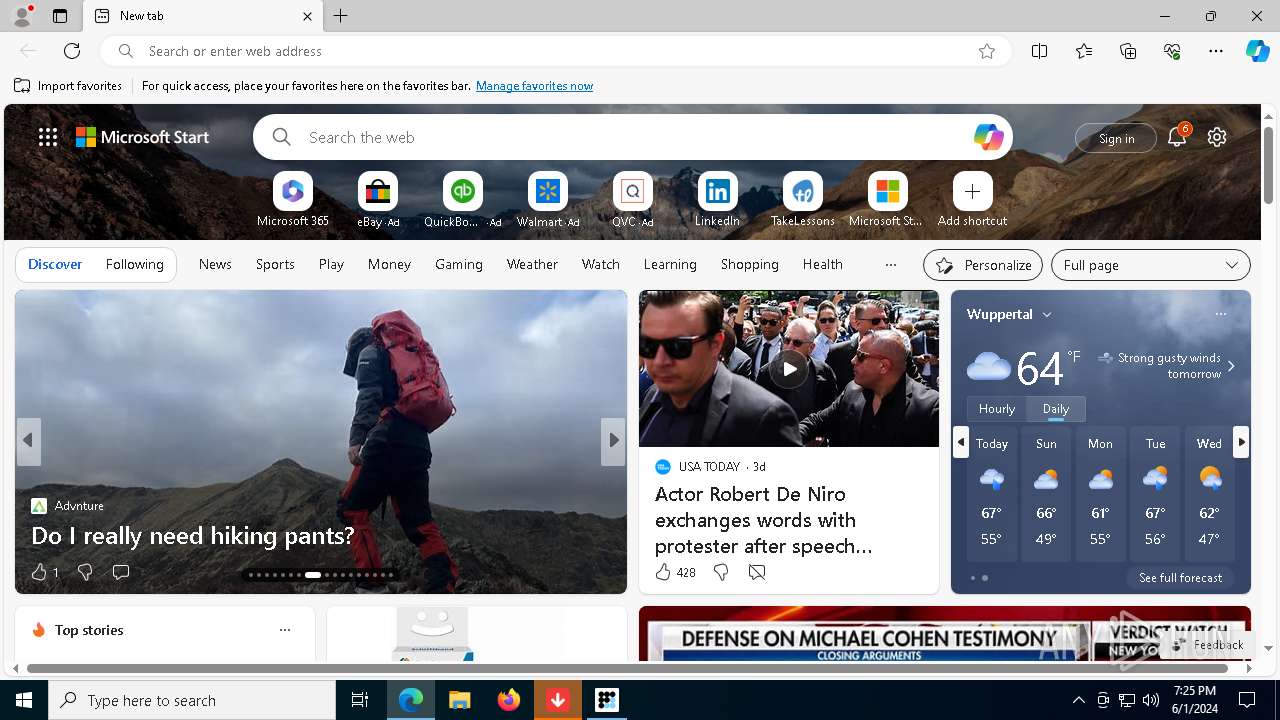Open Edge profile icon

coord(22,16)
